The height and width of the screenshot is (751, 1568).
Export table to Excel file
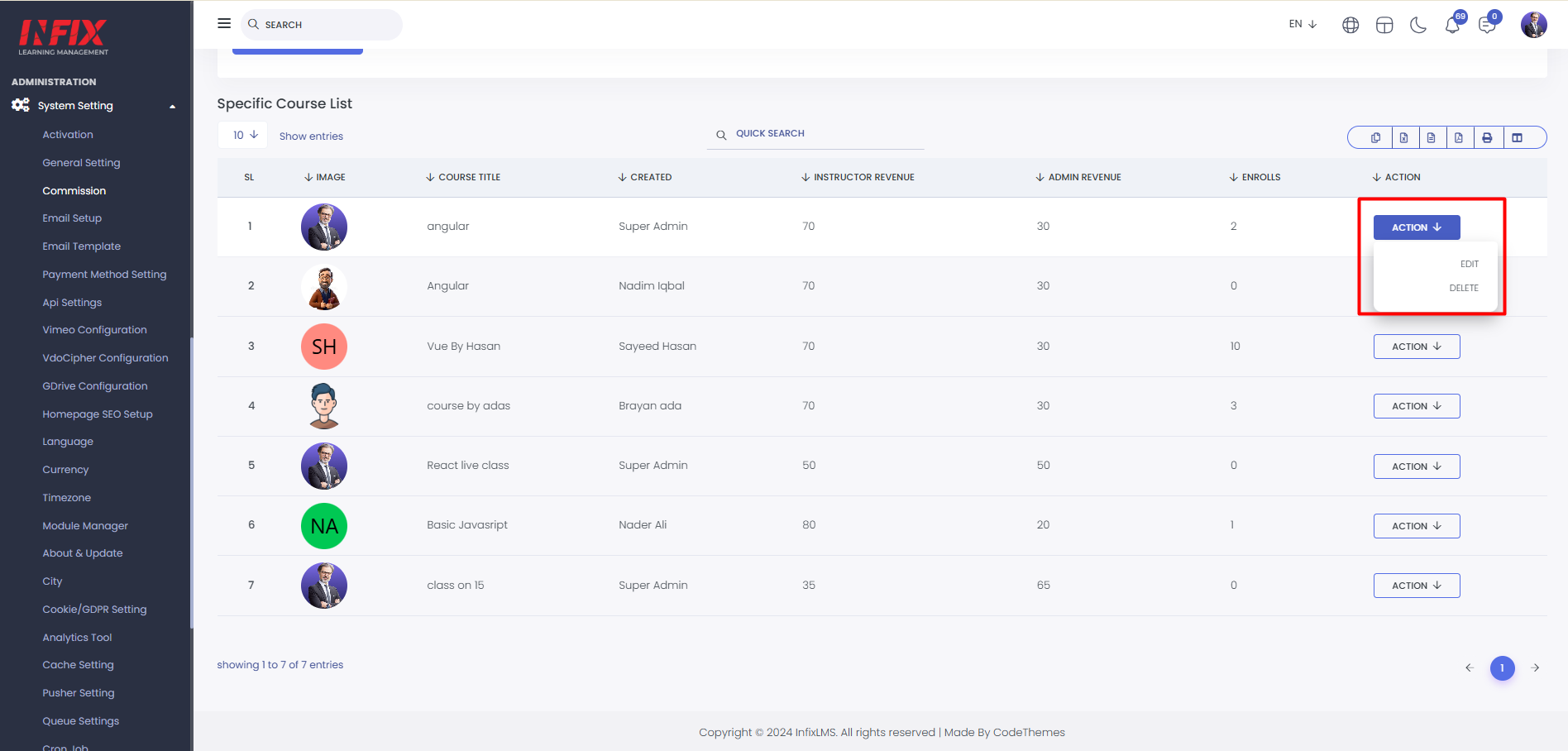coord(1404,137)
